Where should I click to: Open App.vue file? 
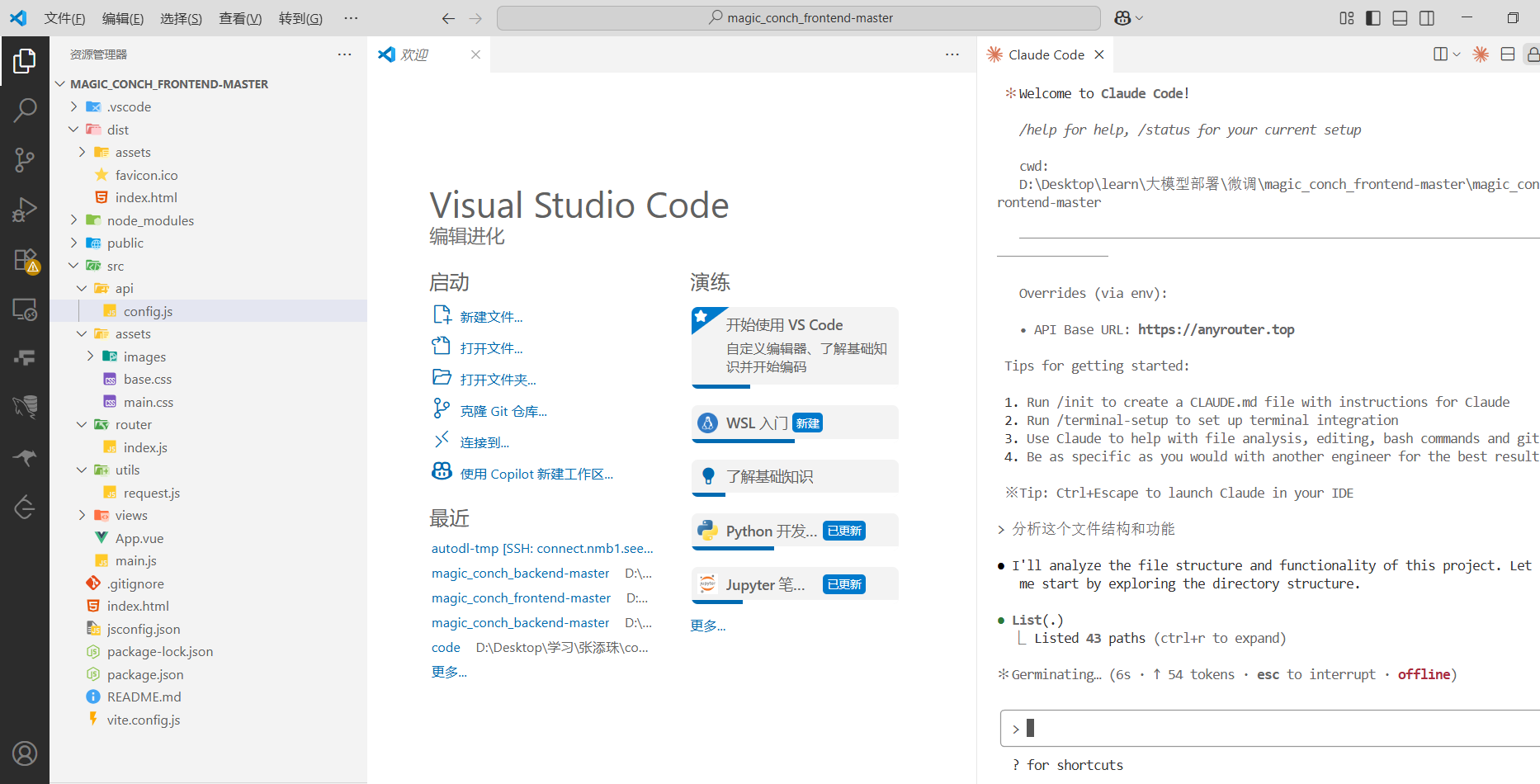(x=139, y=538)
